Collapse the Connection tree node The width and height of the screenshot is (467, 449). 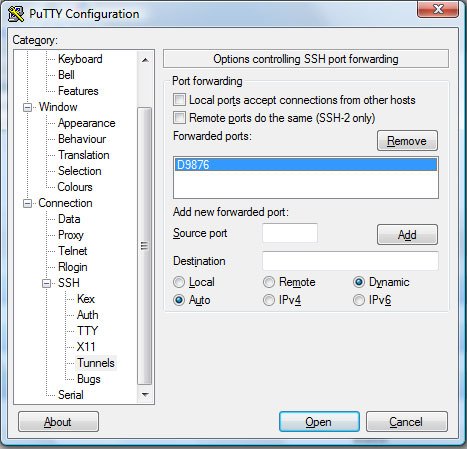[x=27, y=203]
